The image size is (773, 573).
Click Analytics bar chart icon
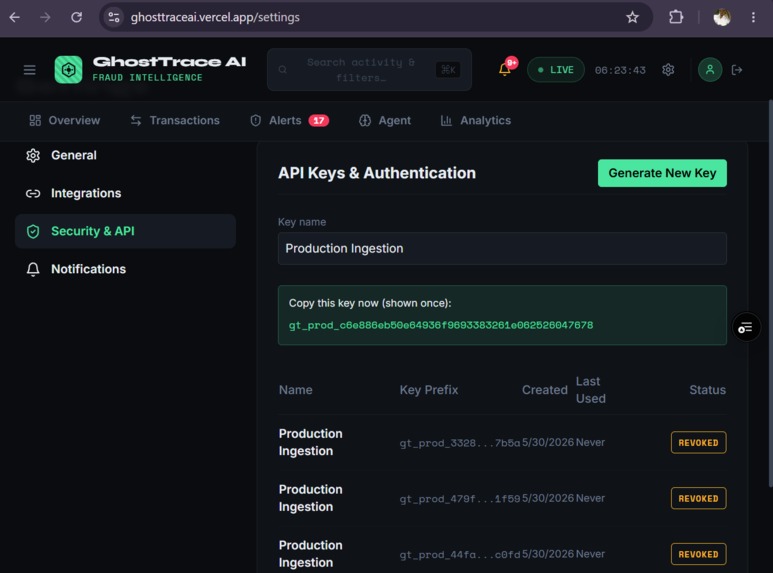446,120
